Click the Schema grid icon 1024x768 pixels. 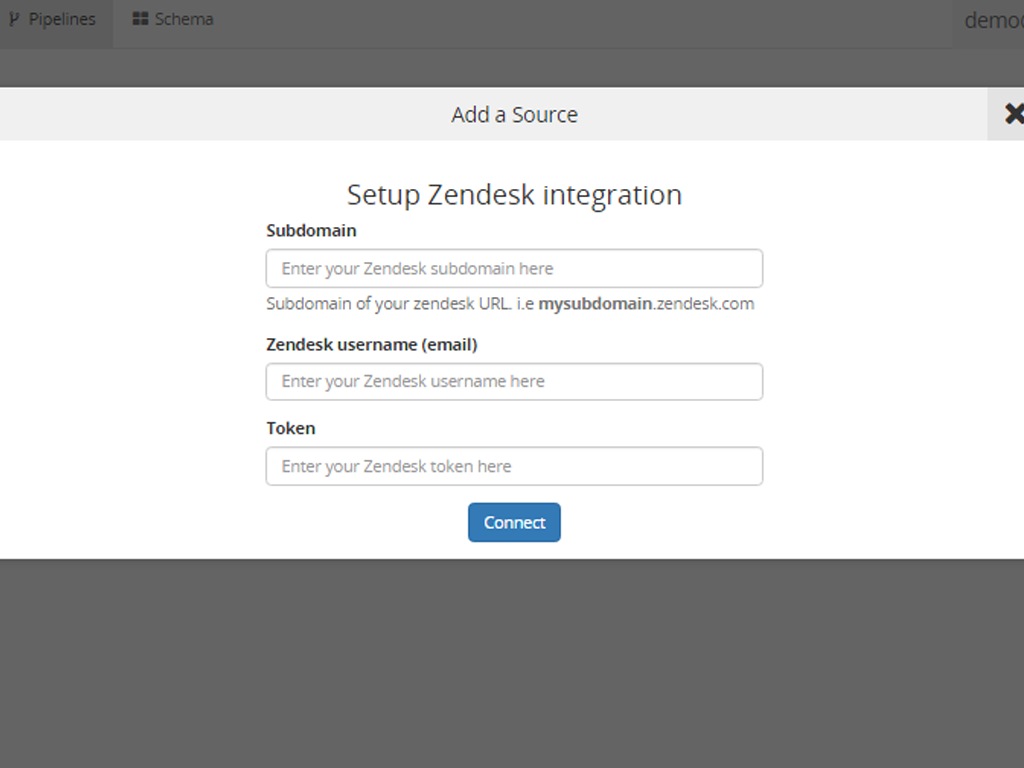140,19
